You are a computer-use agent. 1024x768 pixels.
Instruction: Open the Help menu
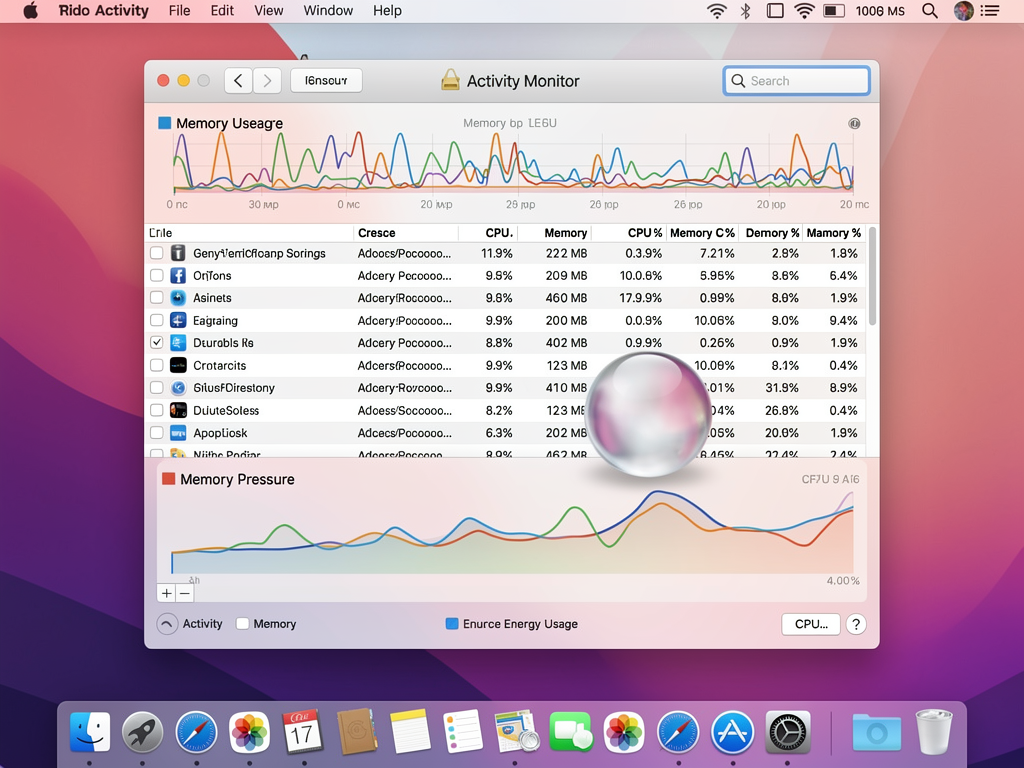(x=387, y=10)
